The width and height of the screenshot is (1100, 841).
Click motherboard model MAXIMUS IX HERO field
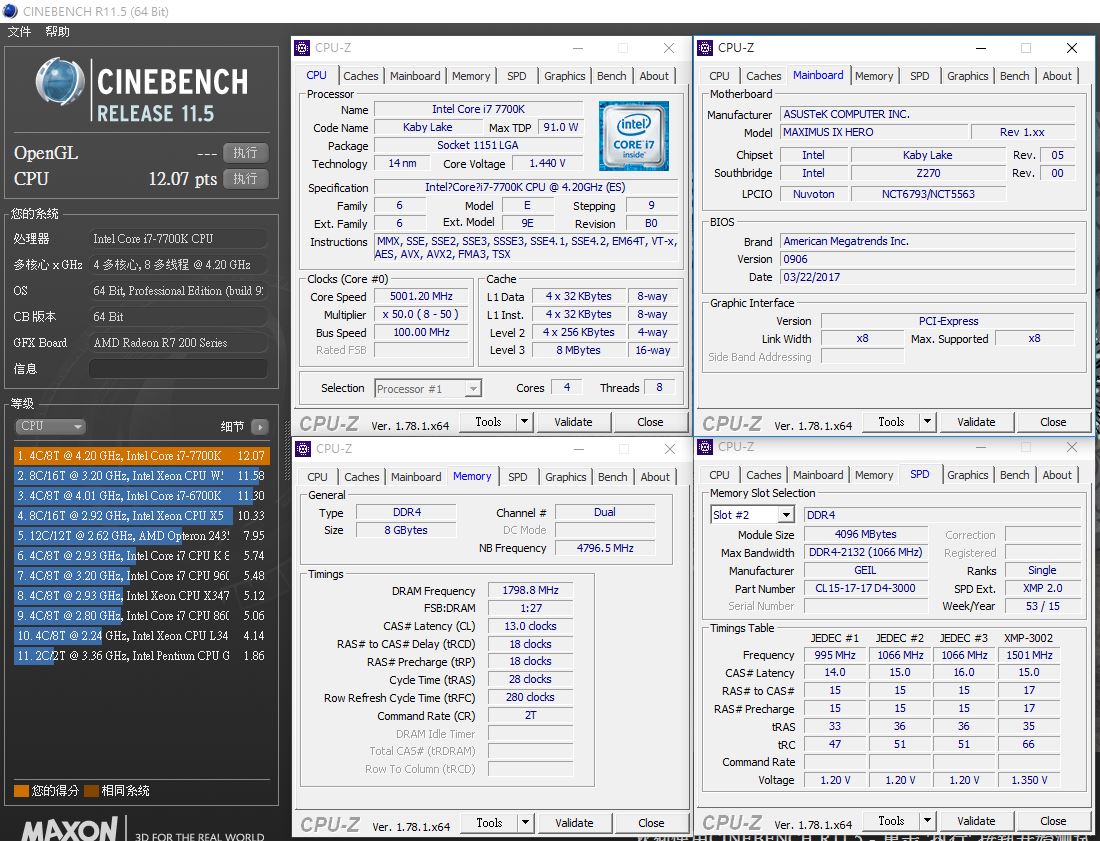pyautogui.click(x=874, y=132)
